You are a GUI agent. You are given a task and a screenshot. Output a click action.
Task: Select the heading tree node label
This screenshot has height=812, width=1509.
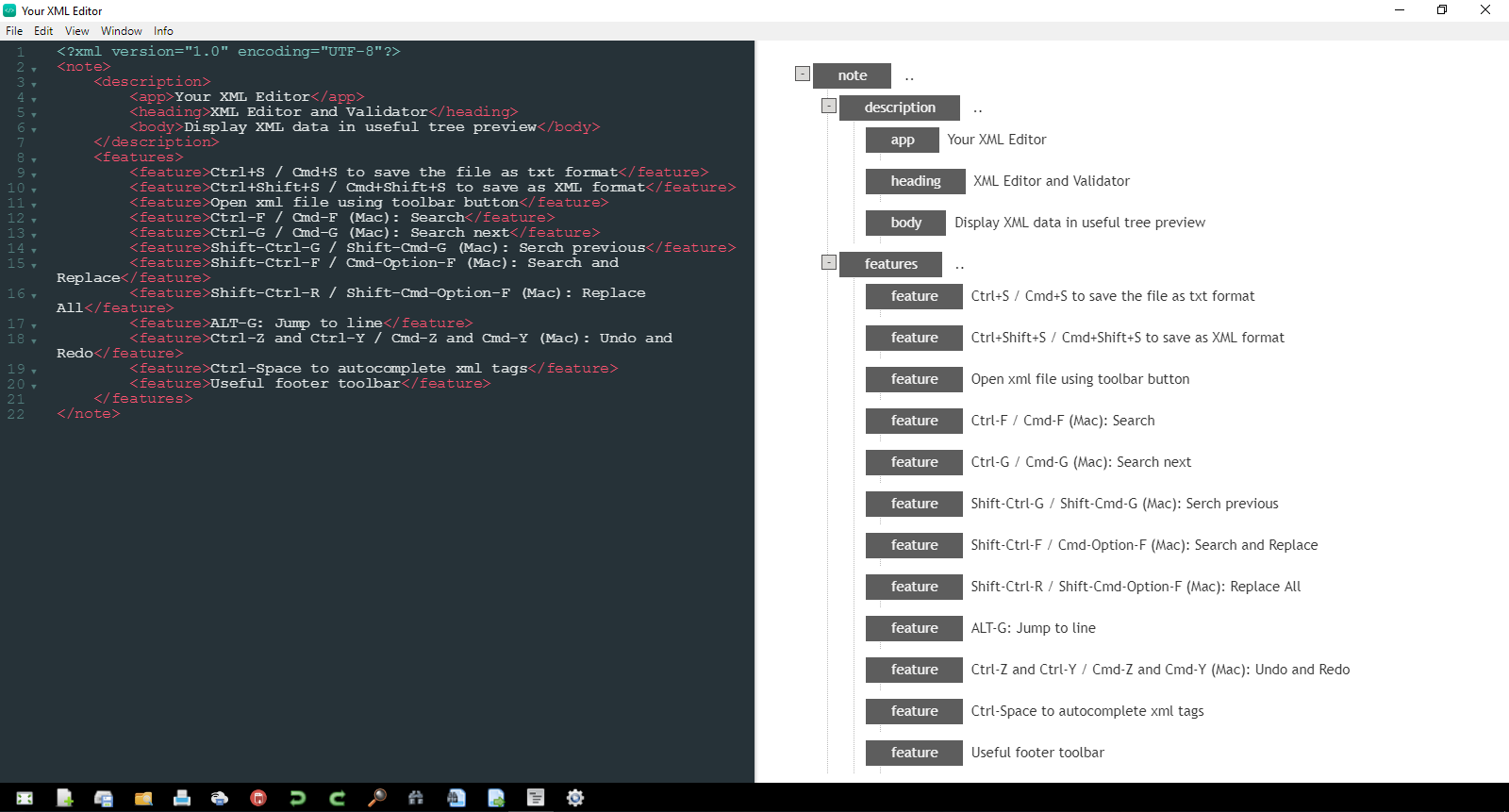point(916,181)
